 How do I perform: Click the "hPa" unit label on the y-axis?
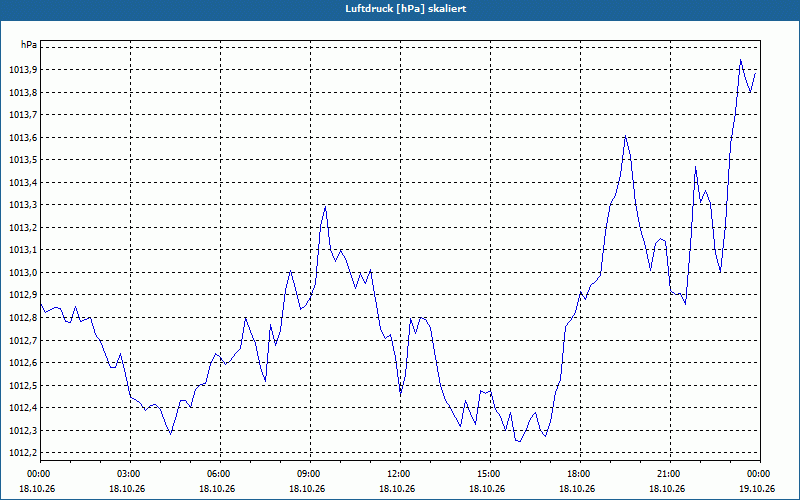tap(29, 45)
